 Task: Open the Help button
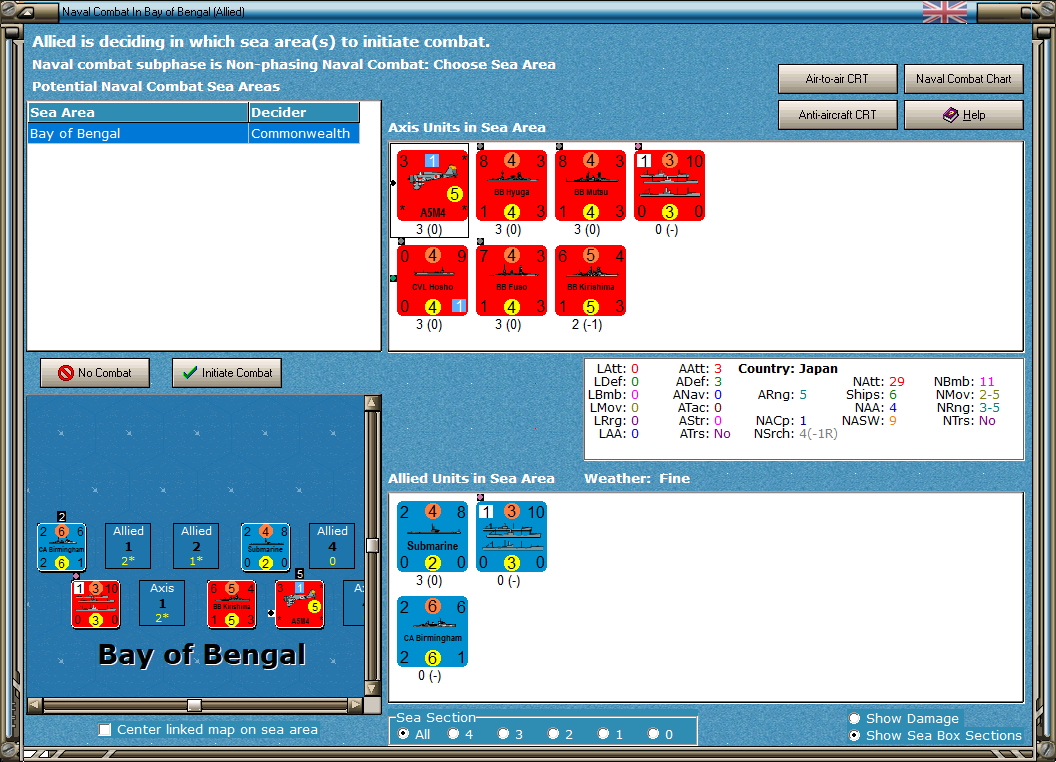[963, 115]
